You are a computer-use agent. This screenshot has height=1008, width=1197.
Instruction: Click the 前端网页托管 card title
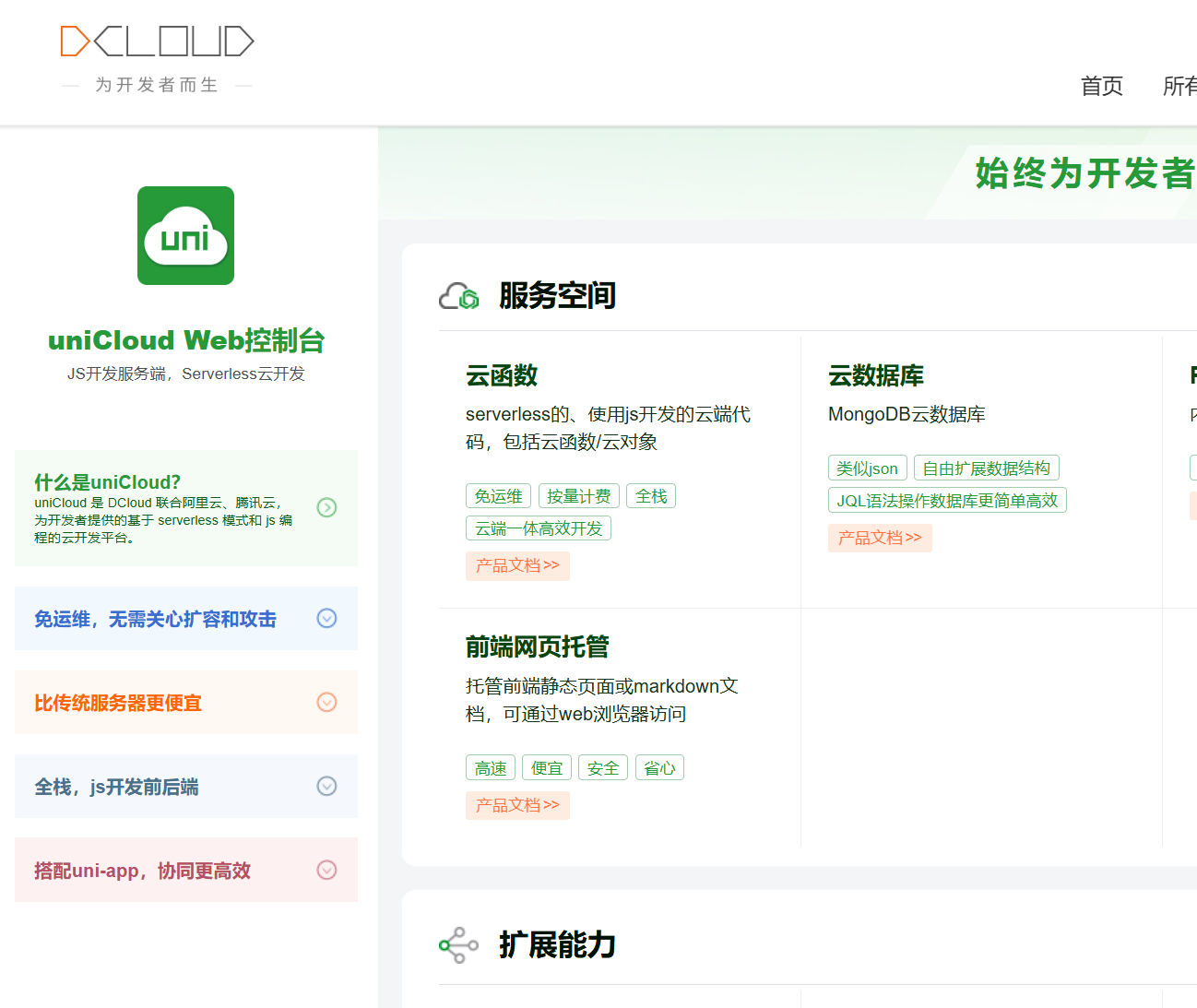537,646
